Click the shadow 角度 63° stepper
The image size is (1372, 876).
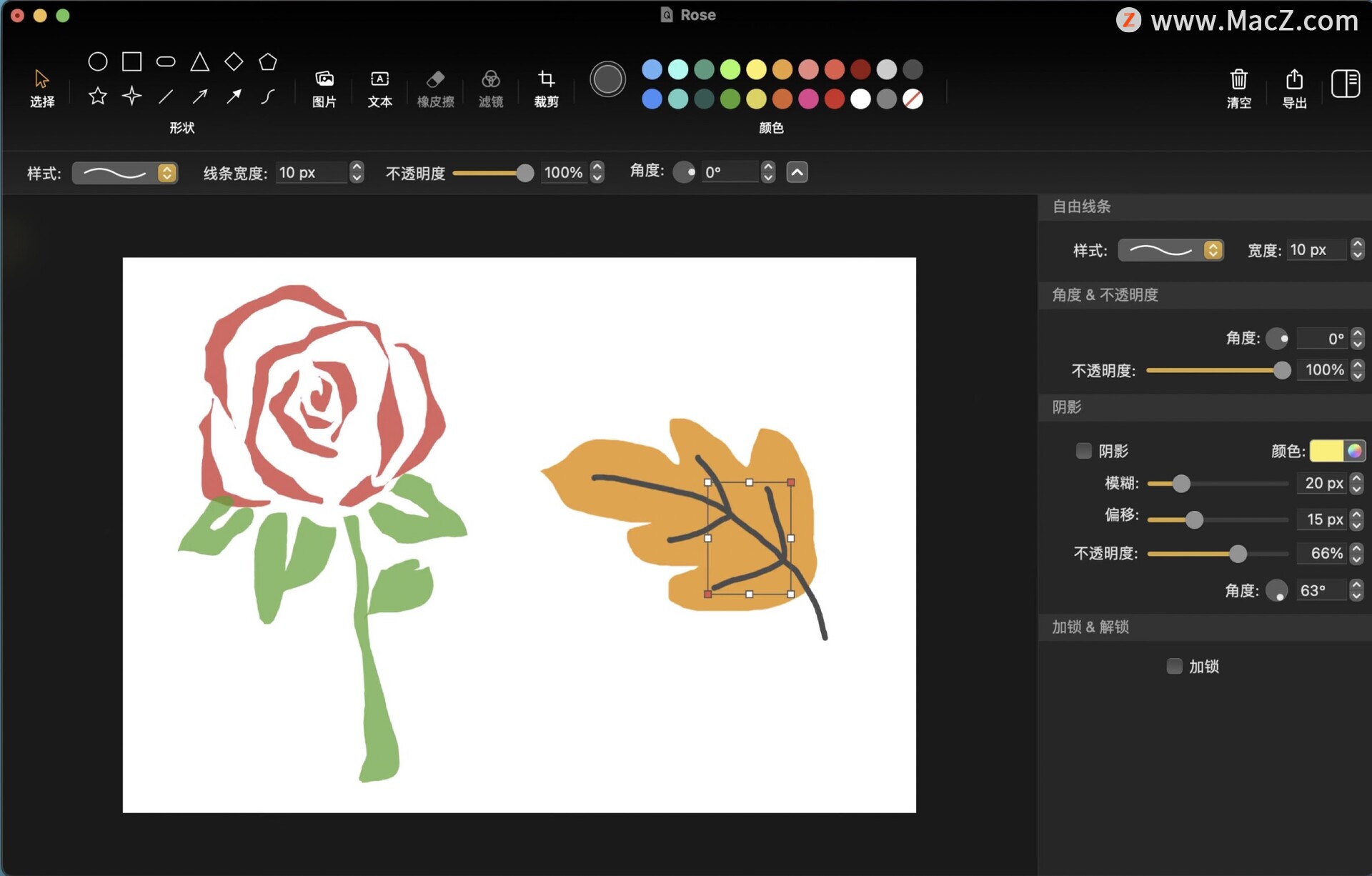1356,590
